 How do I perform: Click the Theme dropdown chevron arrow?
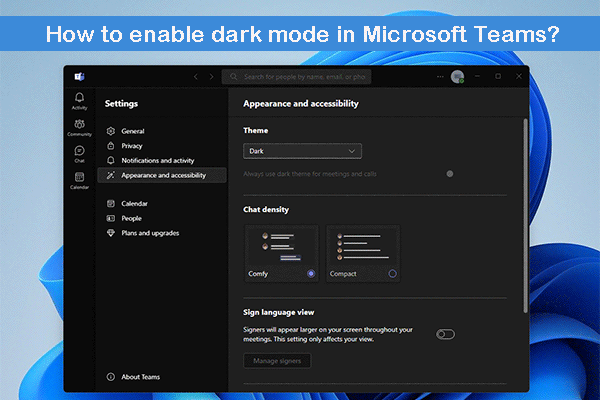tap(351, 151)
